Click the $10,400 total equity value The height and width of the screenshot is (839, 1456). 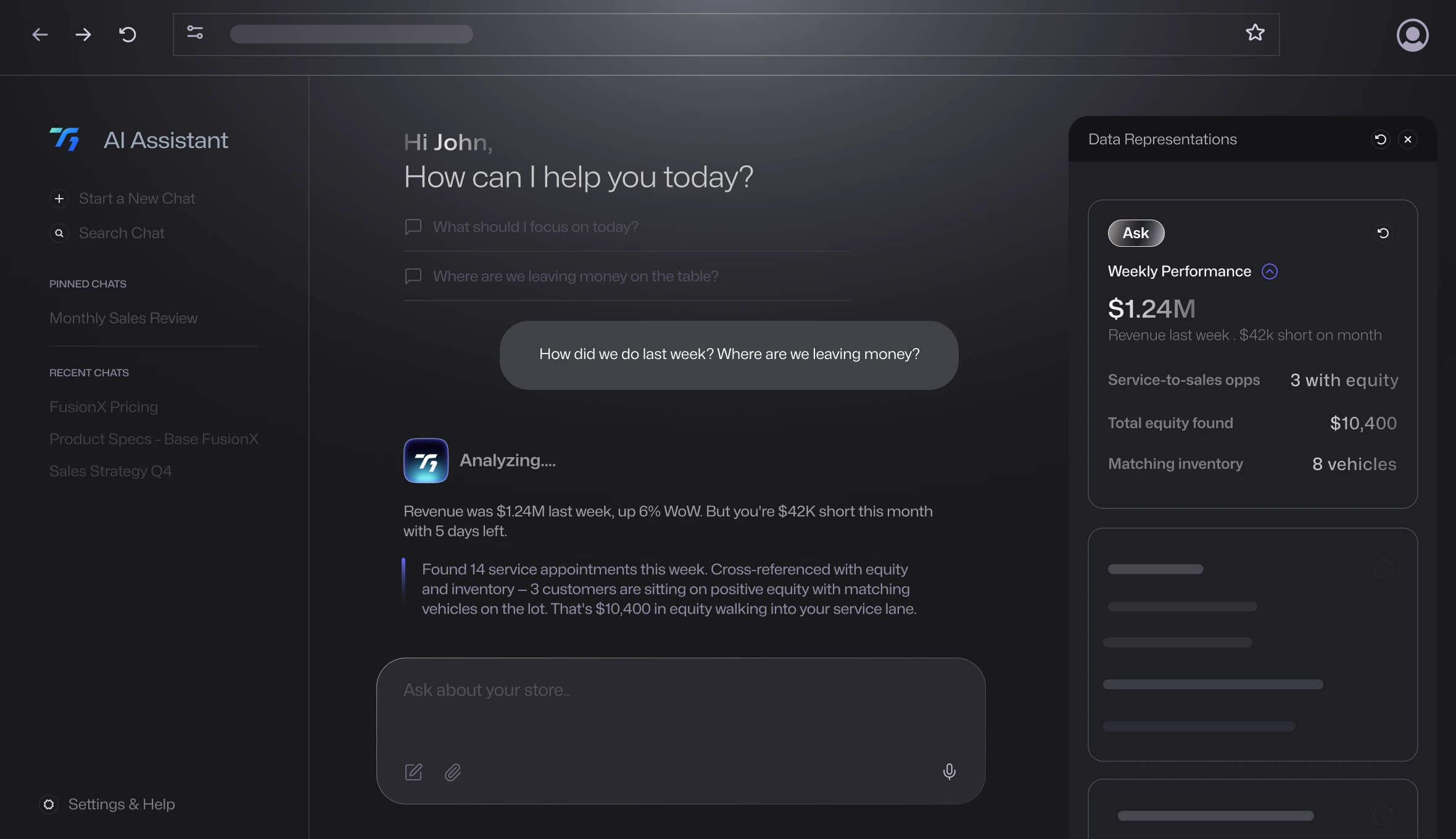tap(1363, 423)
